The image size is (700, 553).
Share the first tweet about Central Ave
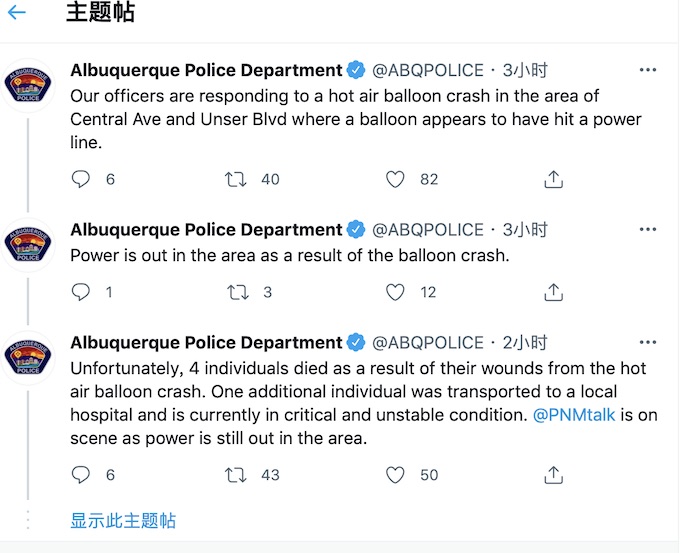coord(554,179)
